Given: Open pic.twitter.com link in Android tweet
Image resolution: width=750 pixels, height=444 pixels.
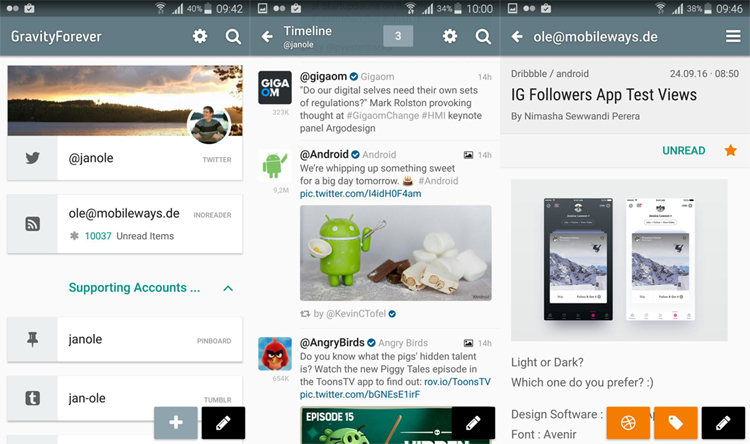Looking at the screenshot, I should click(360, 194).
